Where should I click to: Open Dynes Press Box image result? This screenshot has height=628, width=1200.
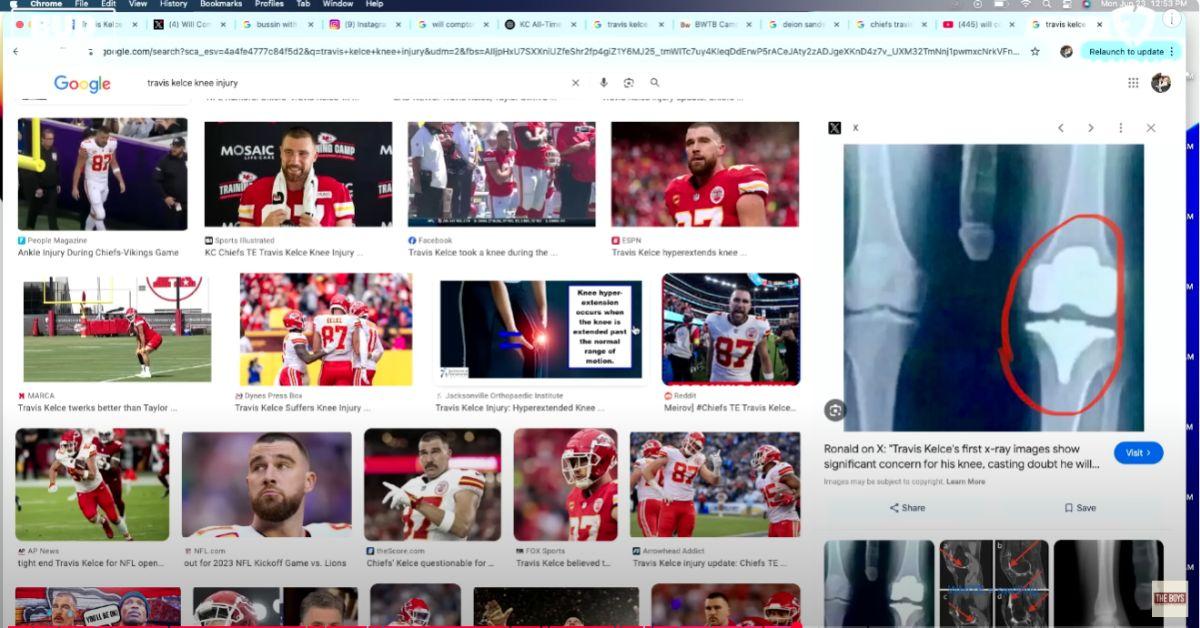point(325,329)
